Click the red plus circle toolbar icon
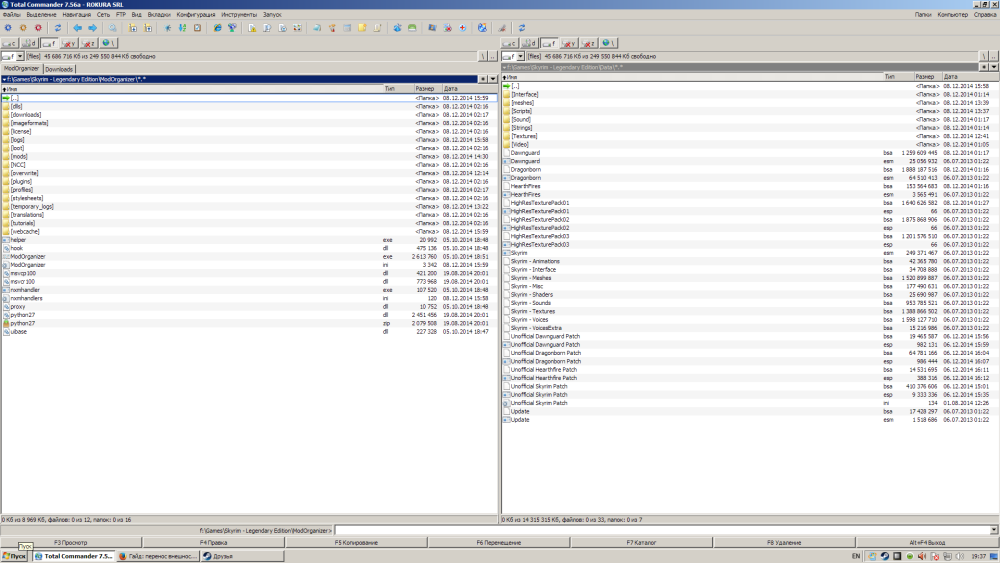The image size is (1000, 563). click(x=462, y=28)
